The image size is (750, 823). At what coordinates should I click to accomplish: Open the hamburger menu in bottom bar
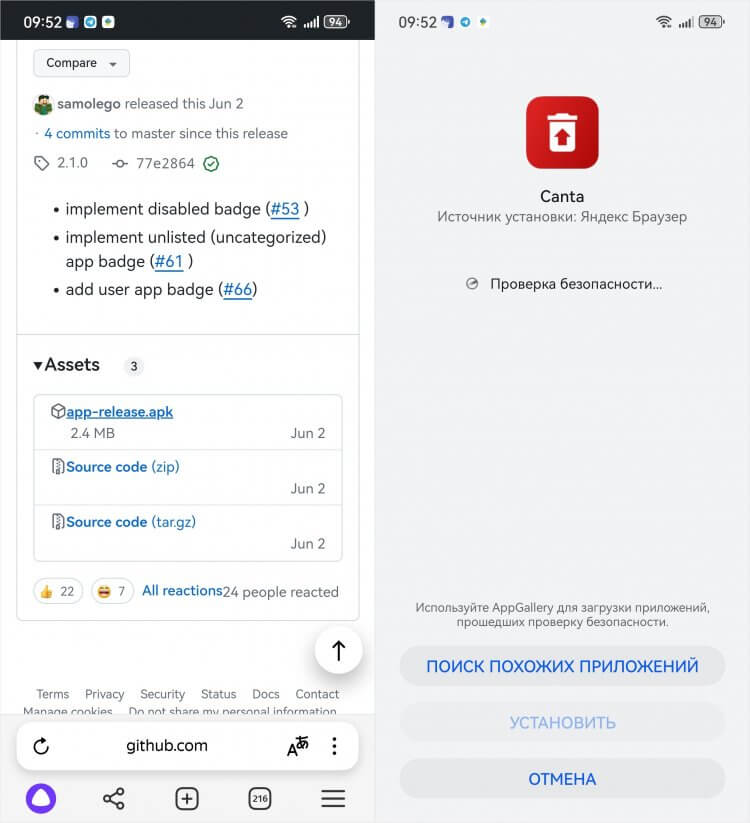coord(333,798)
